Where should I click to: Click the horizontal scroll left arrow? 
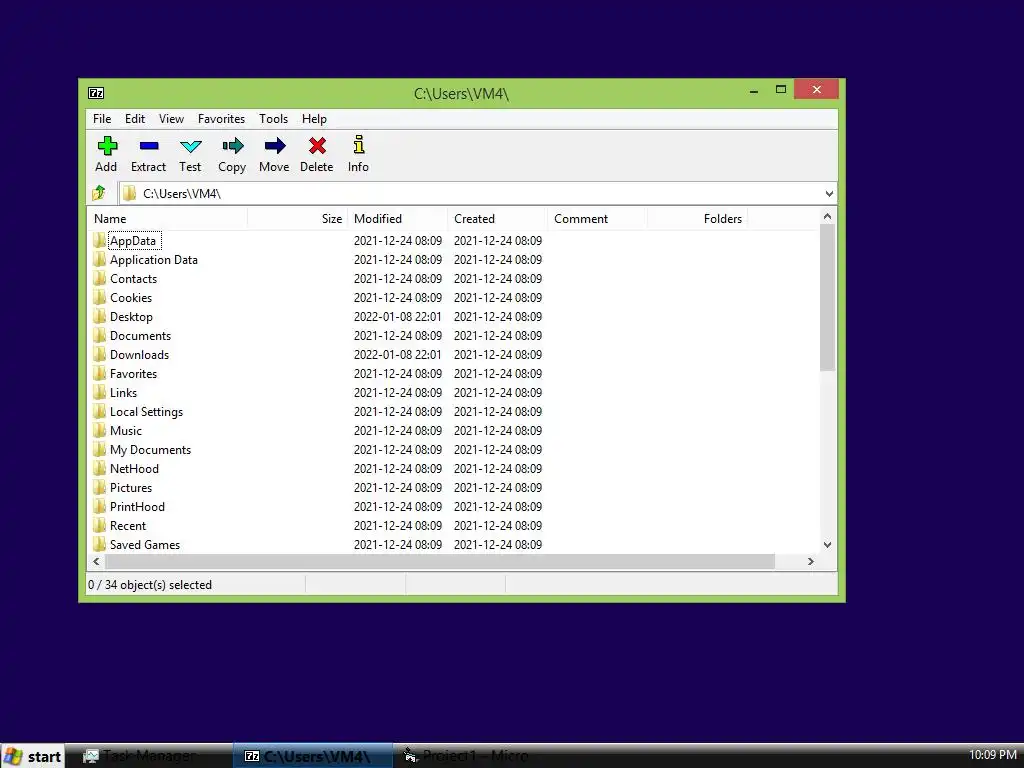point(97,562)
